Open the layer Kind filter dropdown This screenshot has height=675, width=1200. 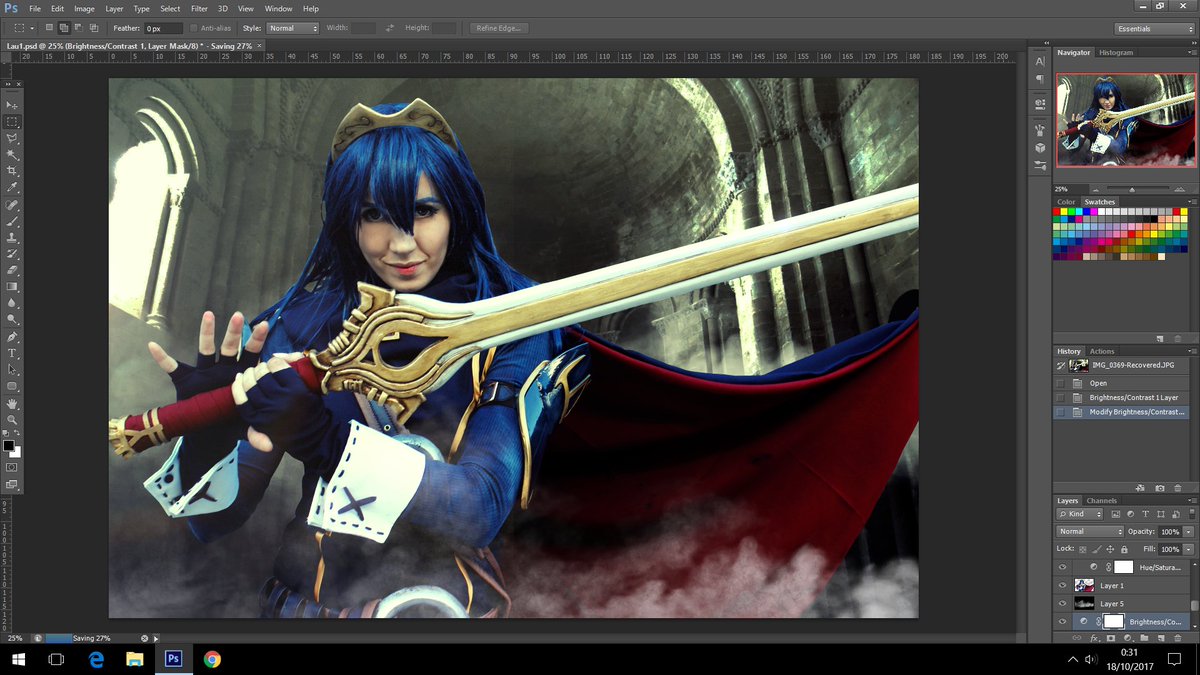1080,514
